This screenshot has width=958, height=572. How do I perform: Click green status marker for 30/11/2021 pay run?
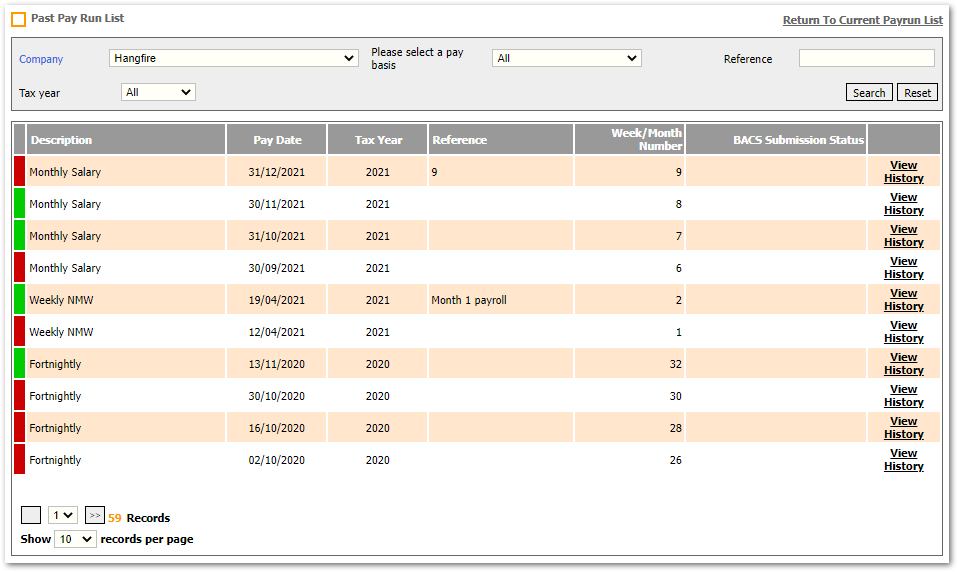[x=19, y=203]
